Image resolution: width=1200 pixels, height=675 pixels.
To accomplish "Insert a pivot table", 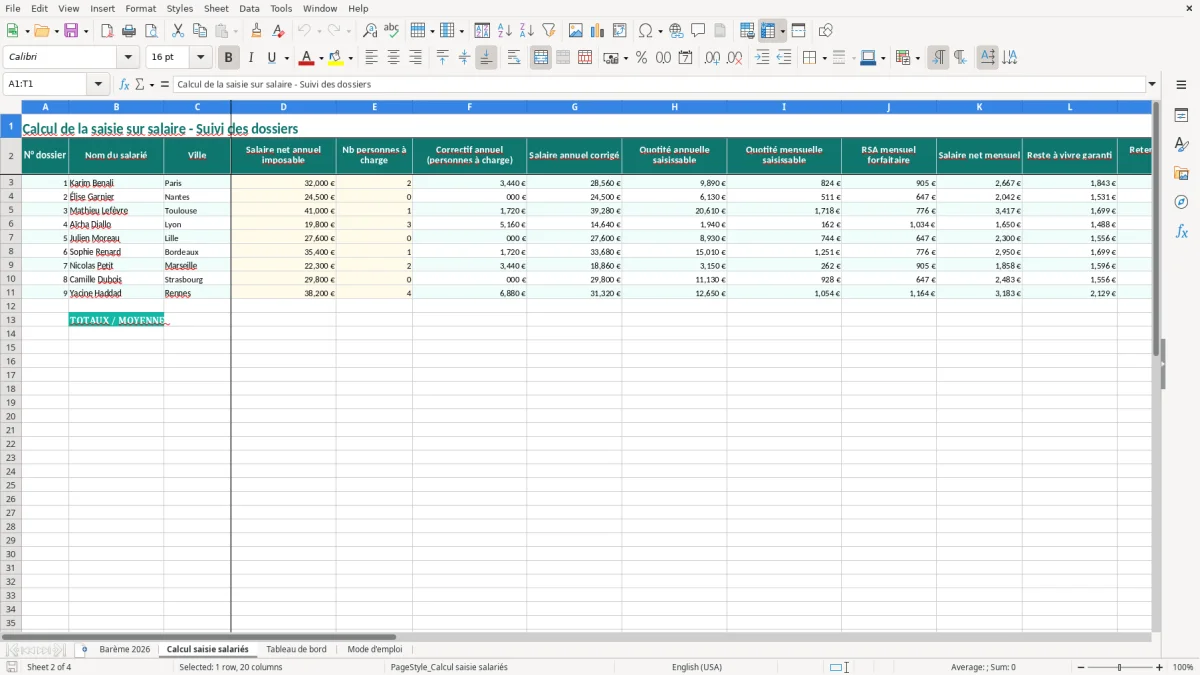I will click(x=620, y=31).
